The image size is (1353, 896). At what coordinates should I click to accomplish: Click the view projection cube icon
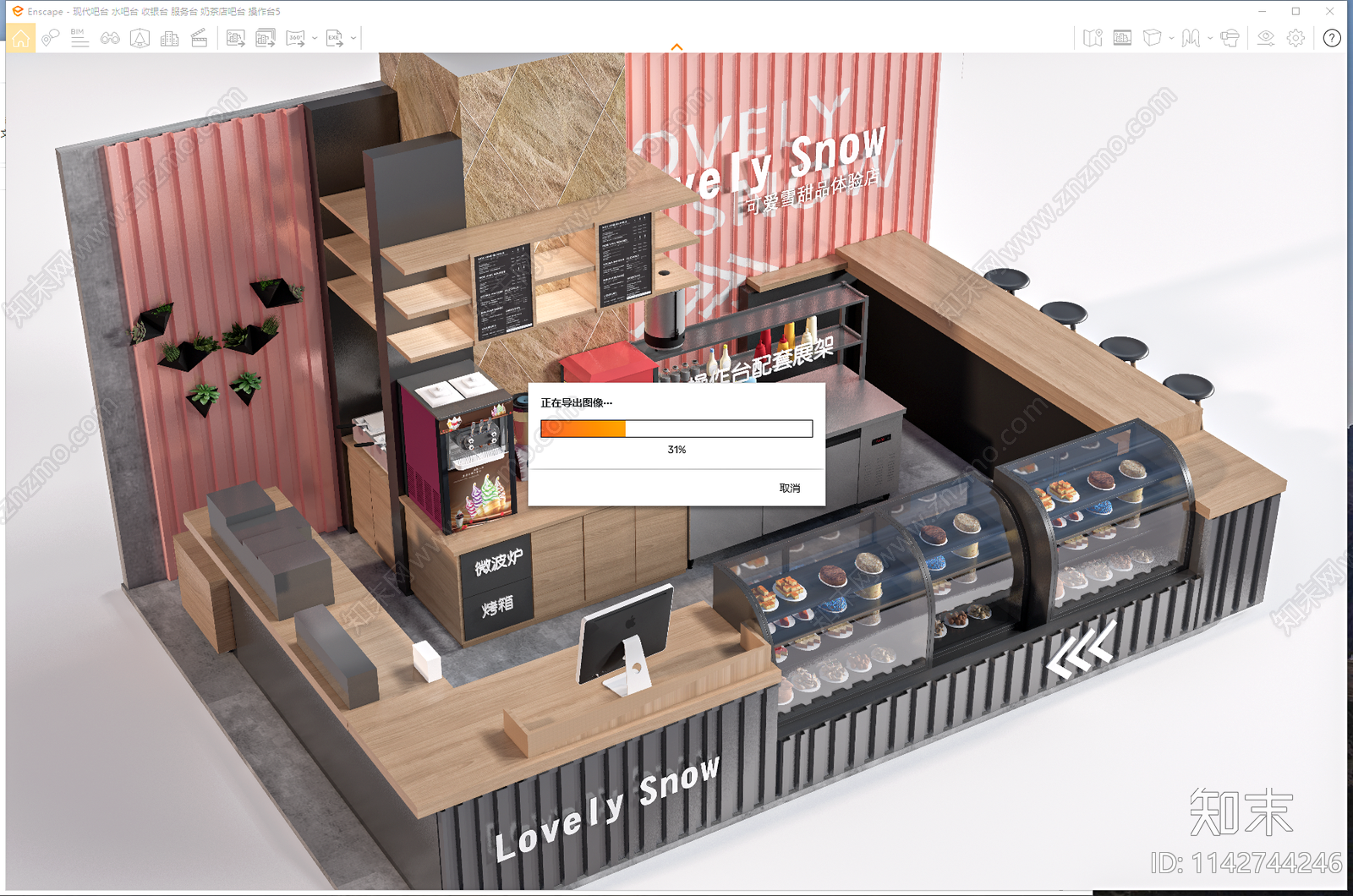tap(1152, 38)
